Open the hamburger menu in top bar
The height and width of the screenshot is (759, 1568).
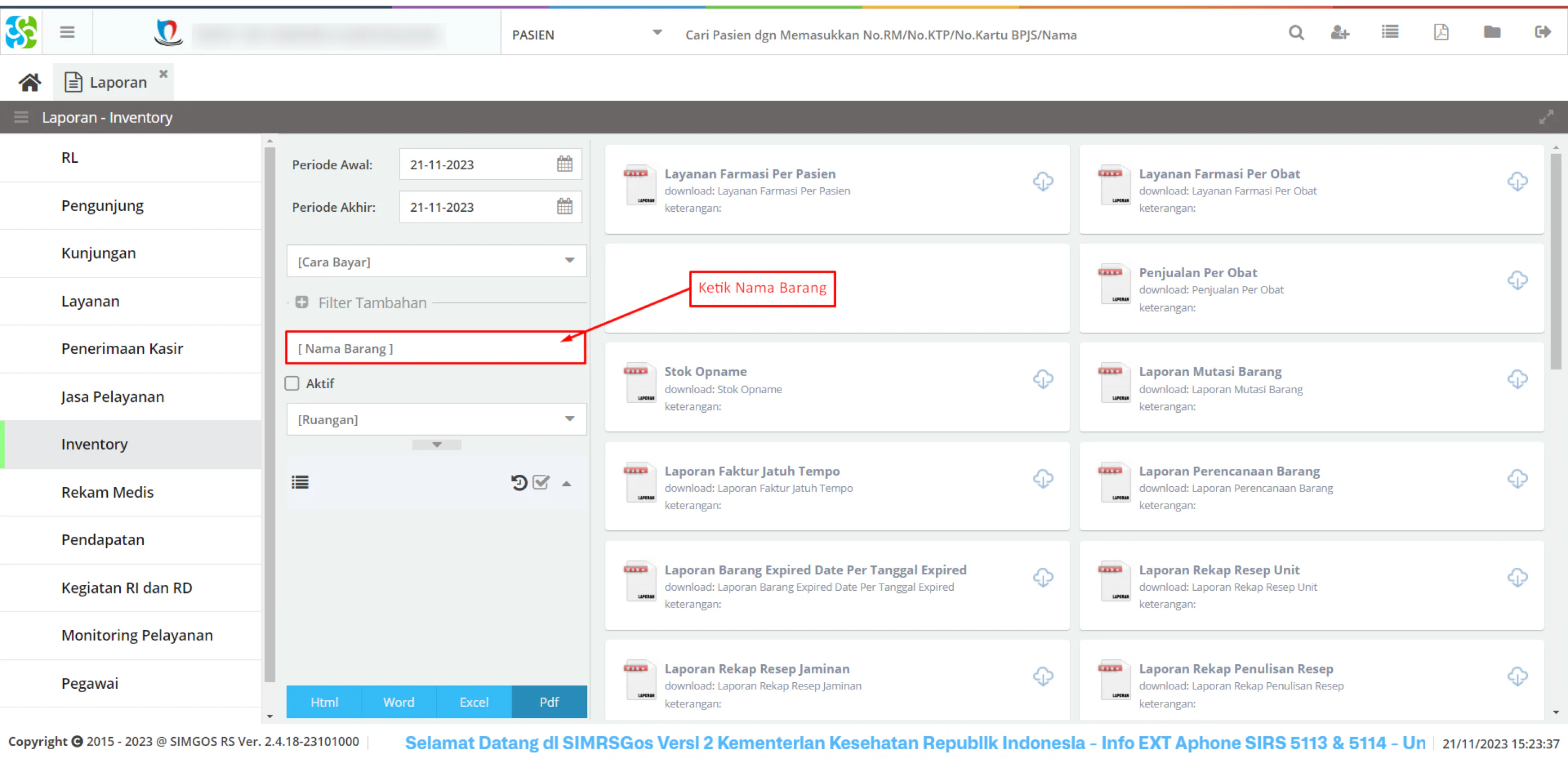[67, 32]
